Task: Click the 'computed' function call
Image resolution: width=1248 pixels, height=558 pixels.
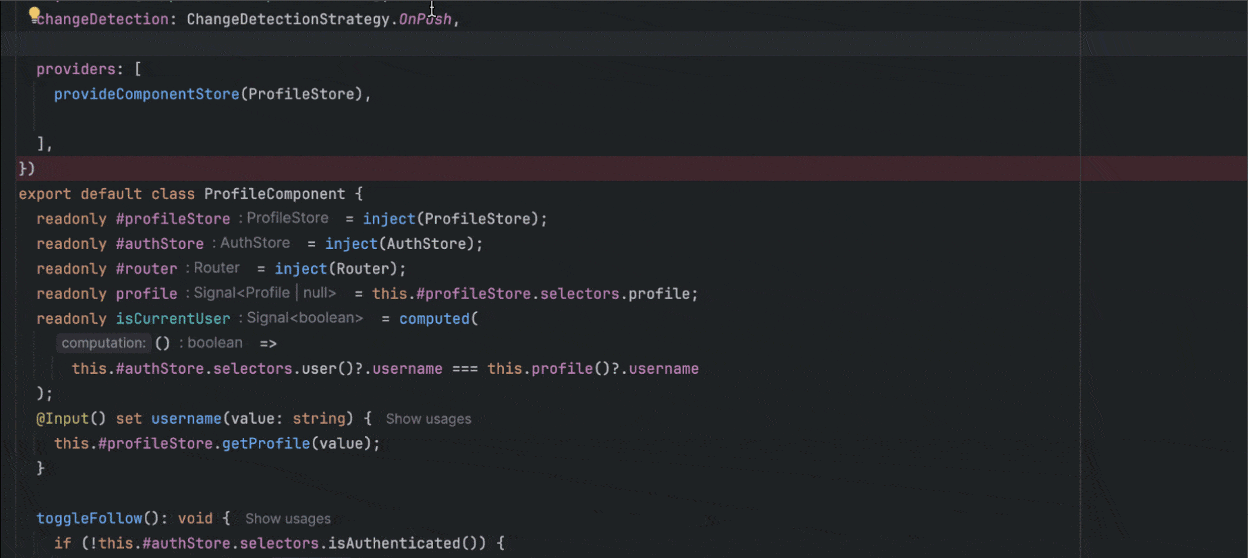Action: (434, 319)
